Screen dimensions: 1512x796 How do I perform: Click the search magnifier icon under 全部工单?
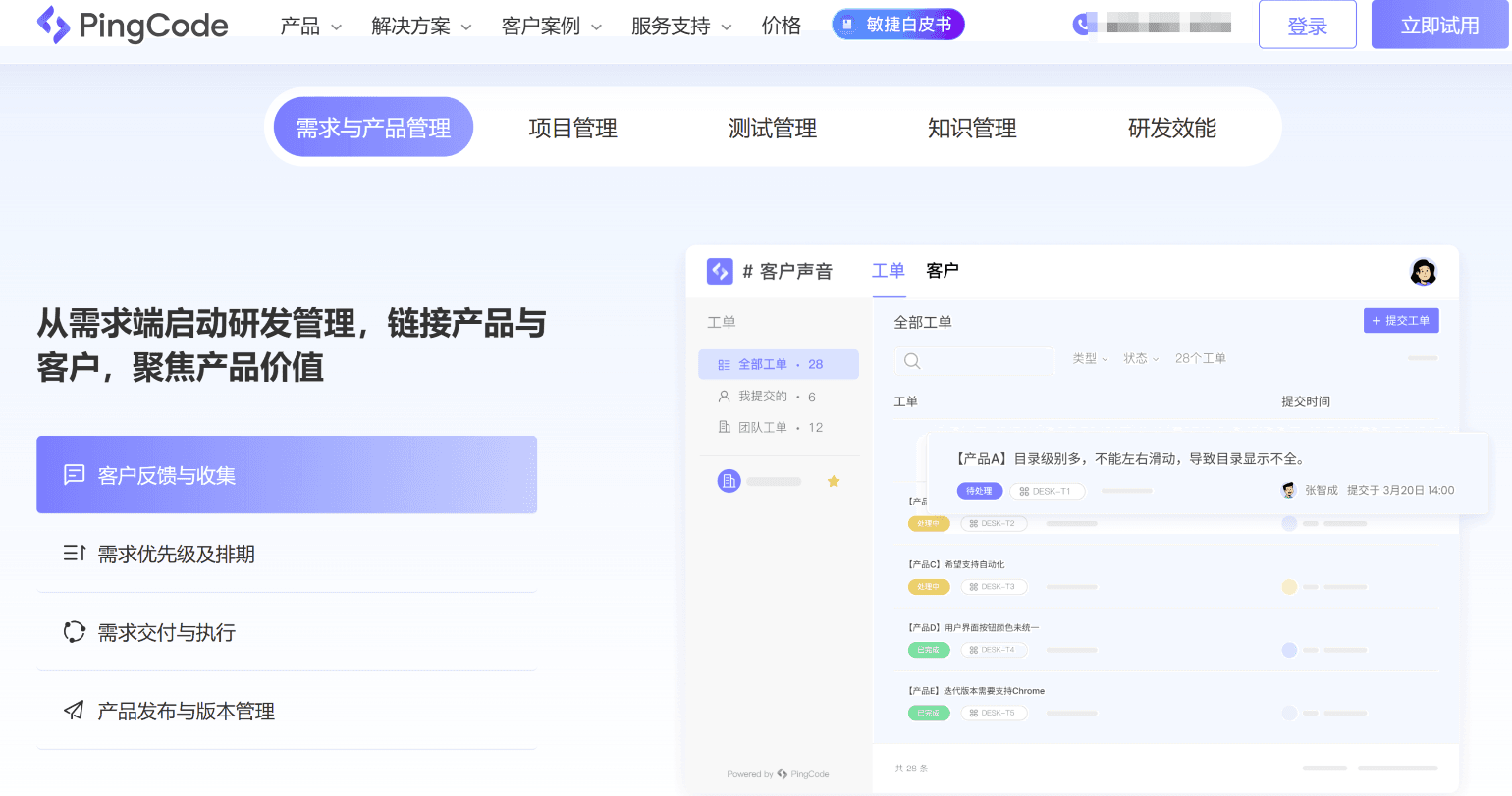click(x=912, y=361)
